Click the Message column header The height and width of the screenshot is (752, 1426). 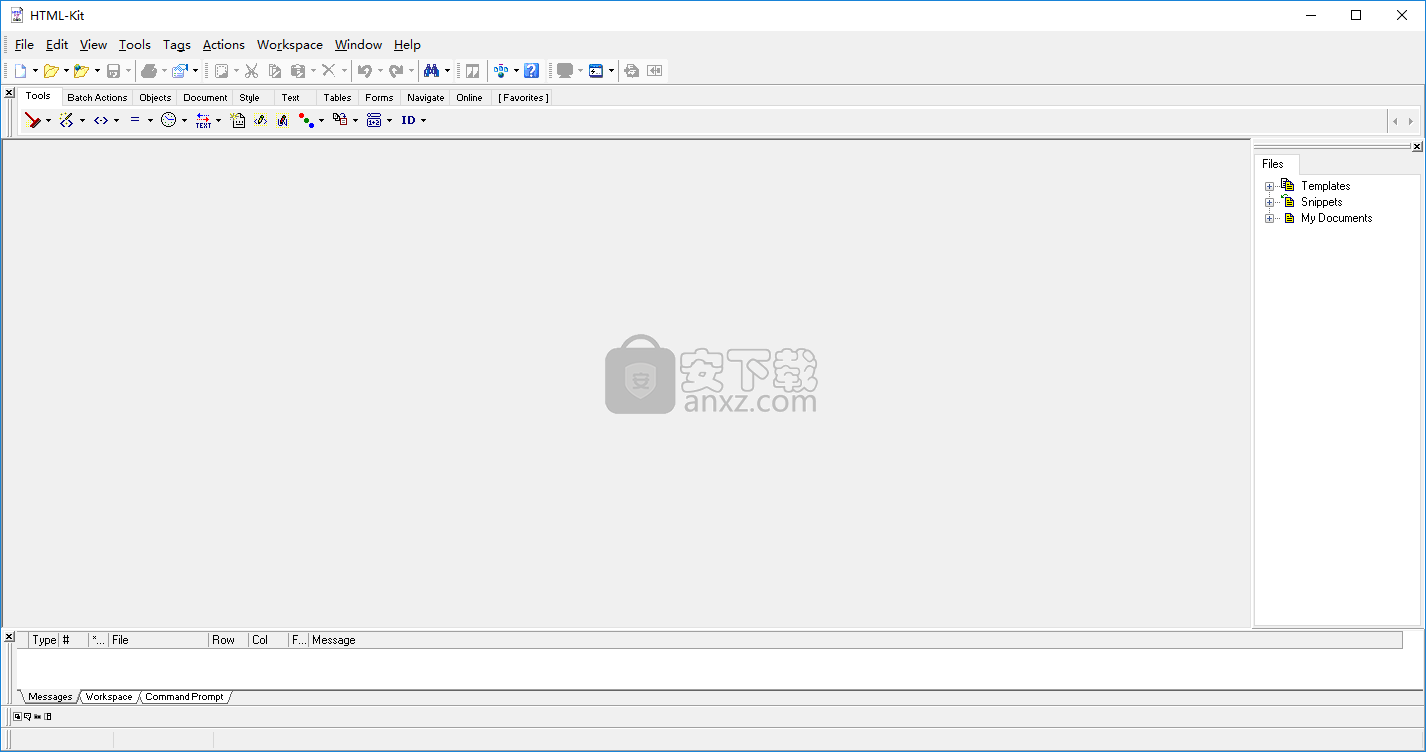(x=855, y=640)
